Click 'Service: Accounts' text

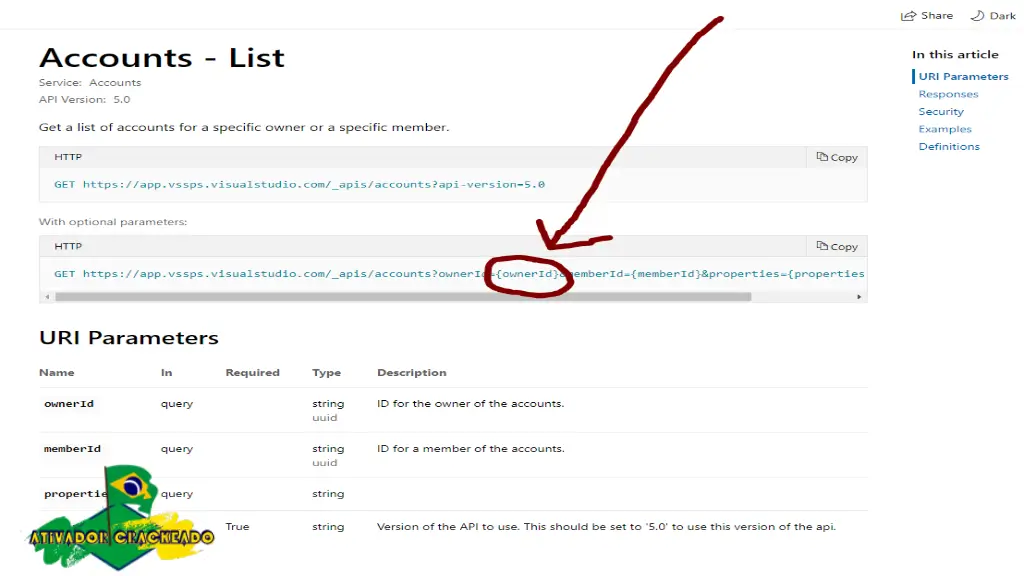point(89,83)
